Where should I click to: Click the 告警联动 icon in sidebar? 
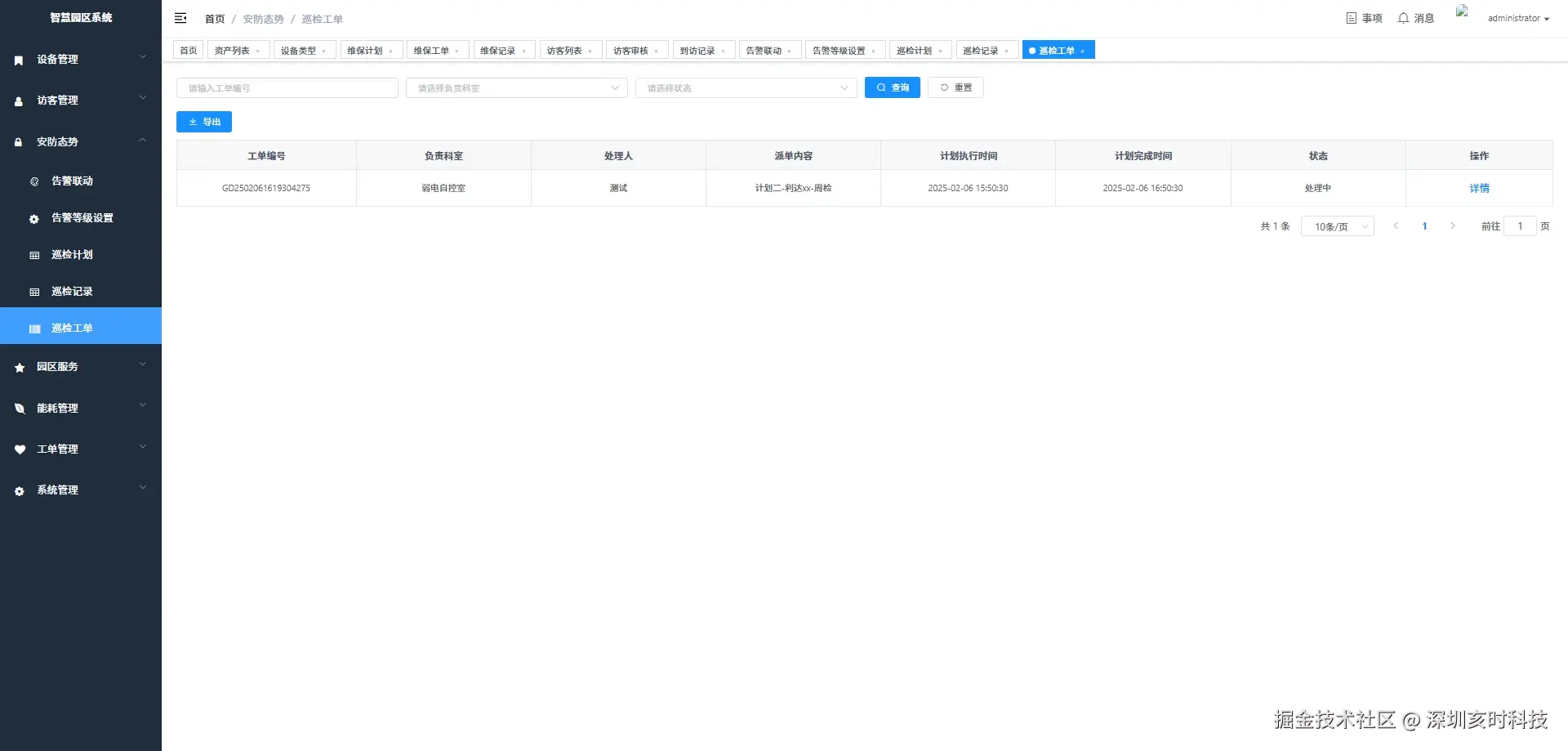pos(34,181)
